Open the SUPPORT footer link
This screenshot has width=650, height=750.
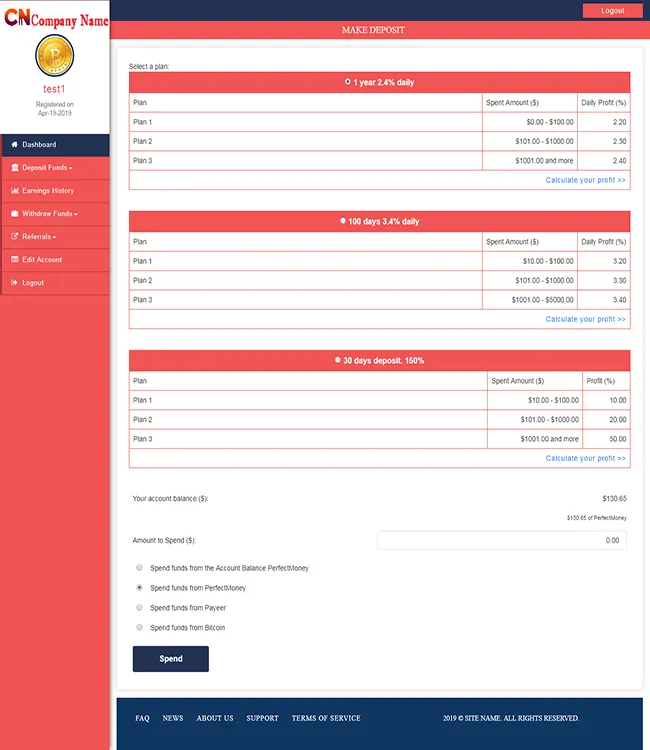(x=263, y=718)
